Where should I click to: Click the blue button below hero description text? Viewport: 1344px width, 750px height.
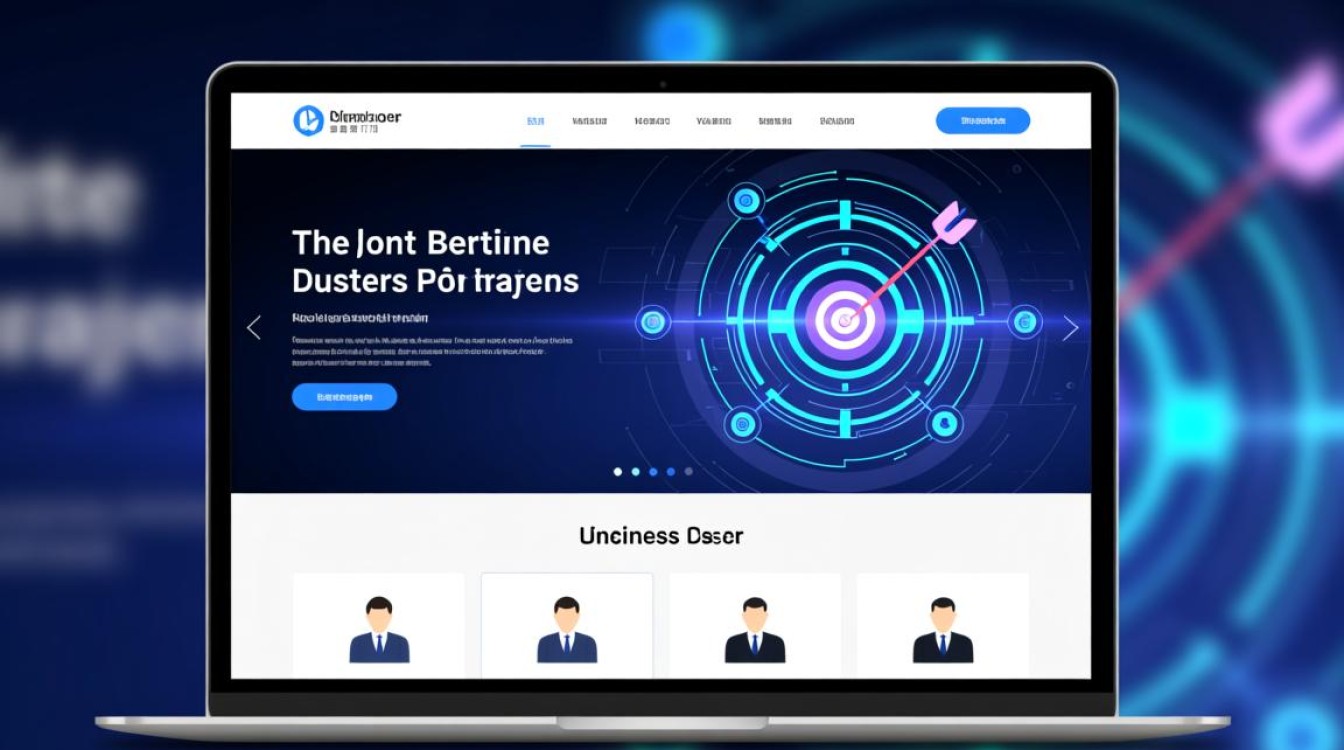[344, 397]
